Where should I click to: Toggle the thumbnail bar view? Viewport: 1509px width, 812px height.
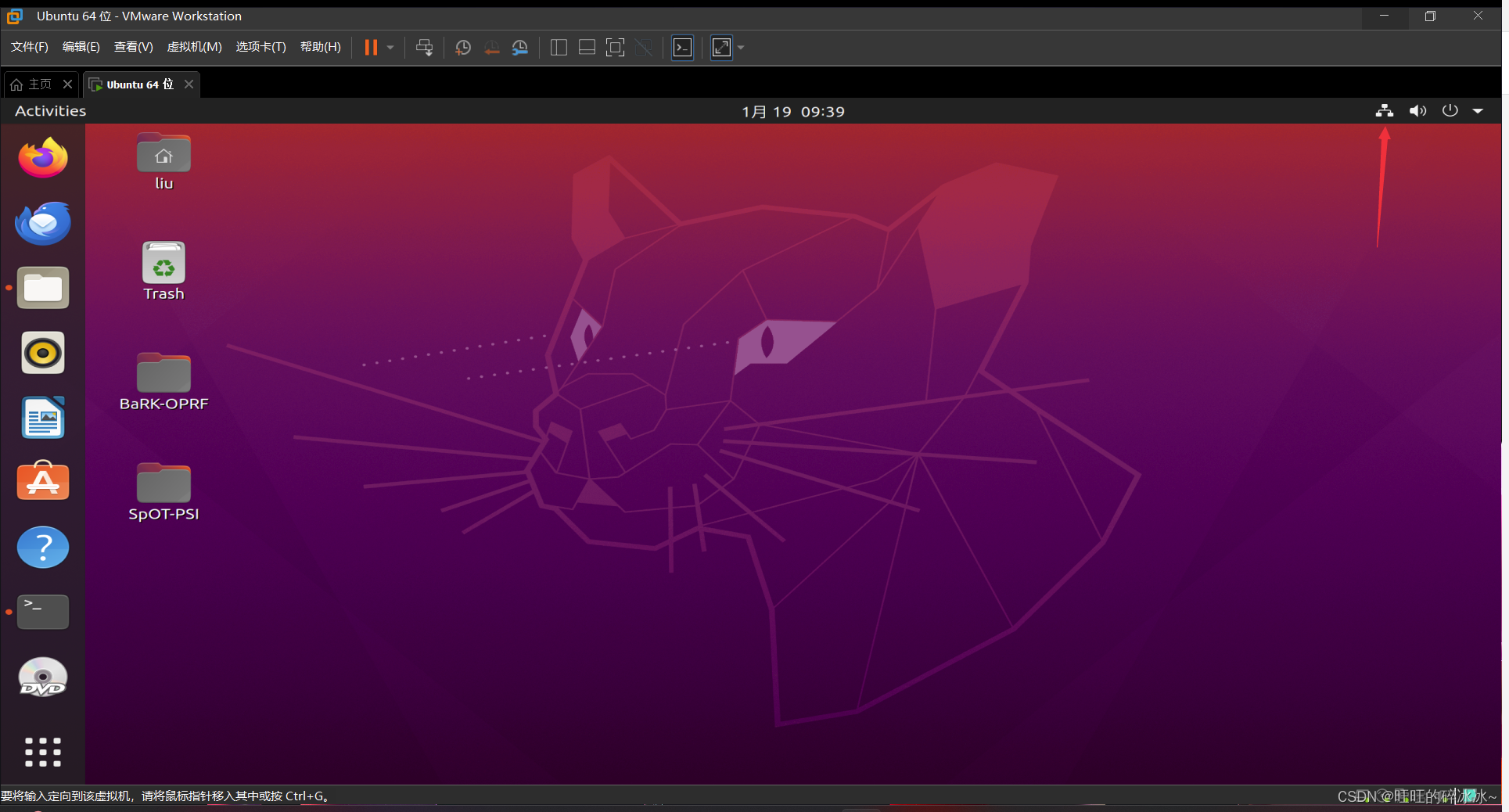coord(587,48)
